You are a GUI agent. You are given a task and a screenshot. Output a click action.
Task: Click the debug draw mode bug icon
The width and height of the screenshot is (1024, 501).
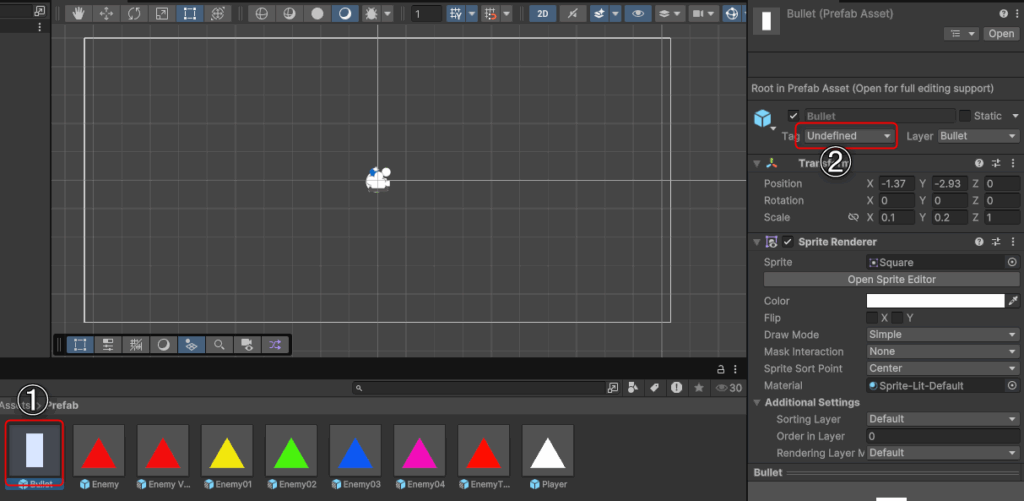pos(371,14)
